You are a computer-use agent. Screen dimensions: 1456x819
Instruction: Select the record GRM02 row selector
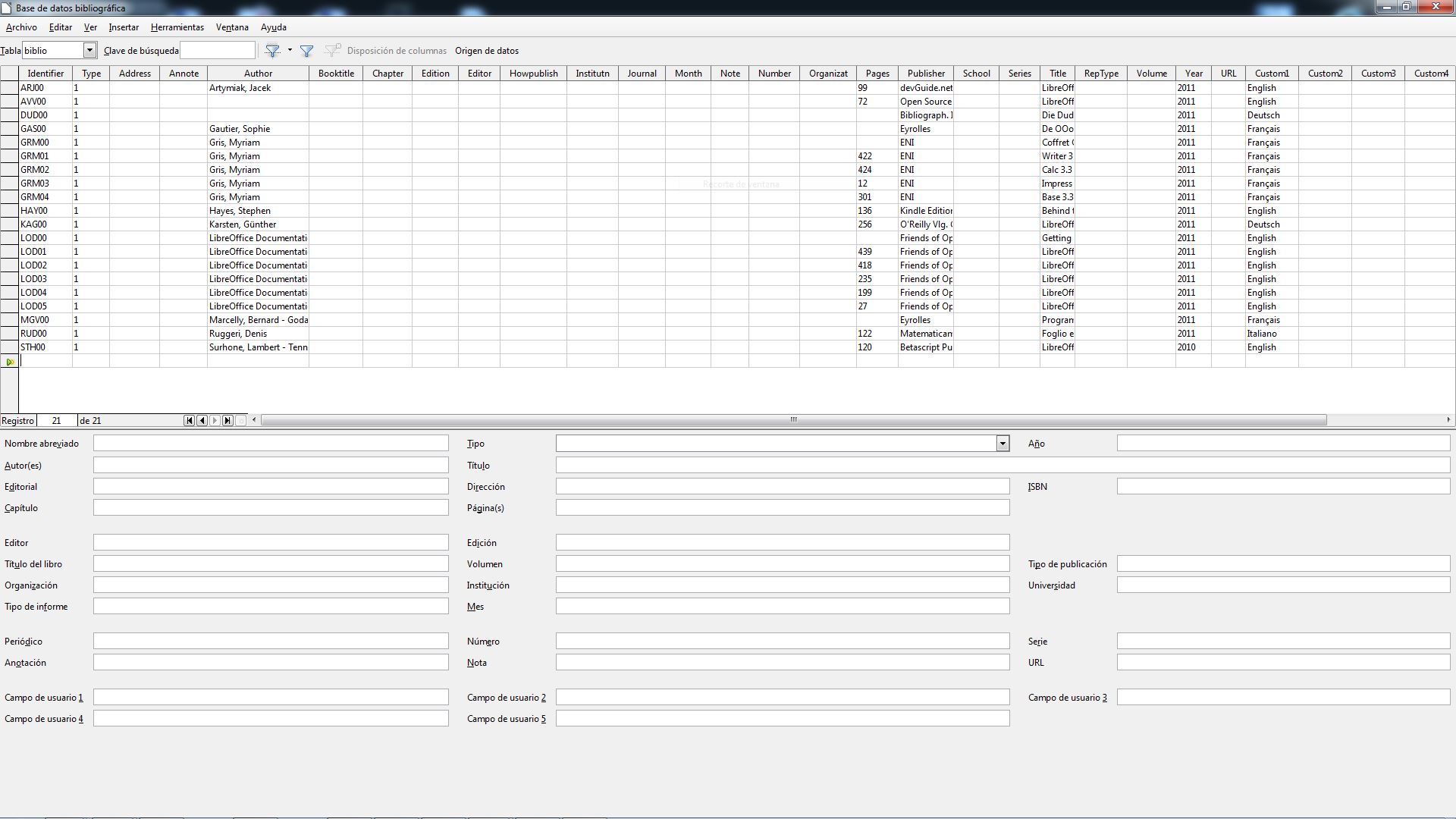[x=8, y=169]
